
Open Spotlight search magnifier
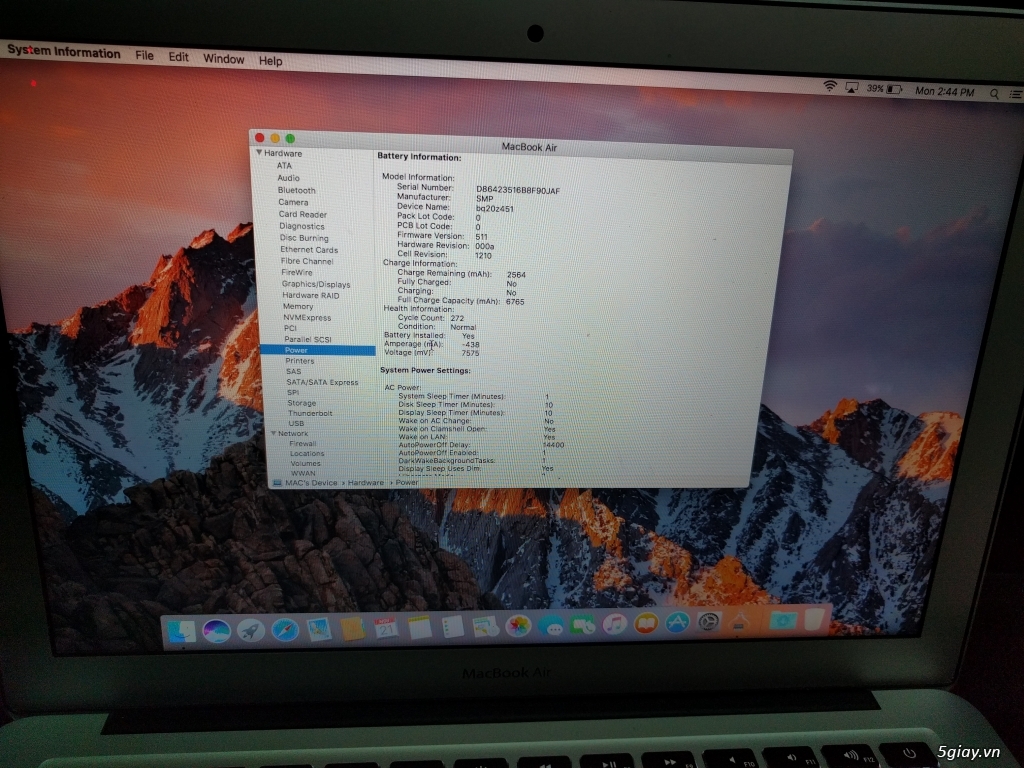coord(994,93)
